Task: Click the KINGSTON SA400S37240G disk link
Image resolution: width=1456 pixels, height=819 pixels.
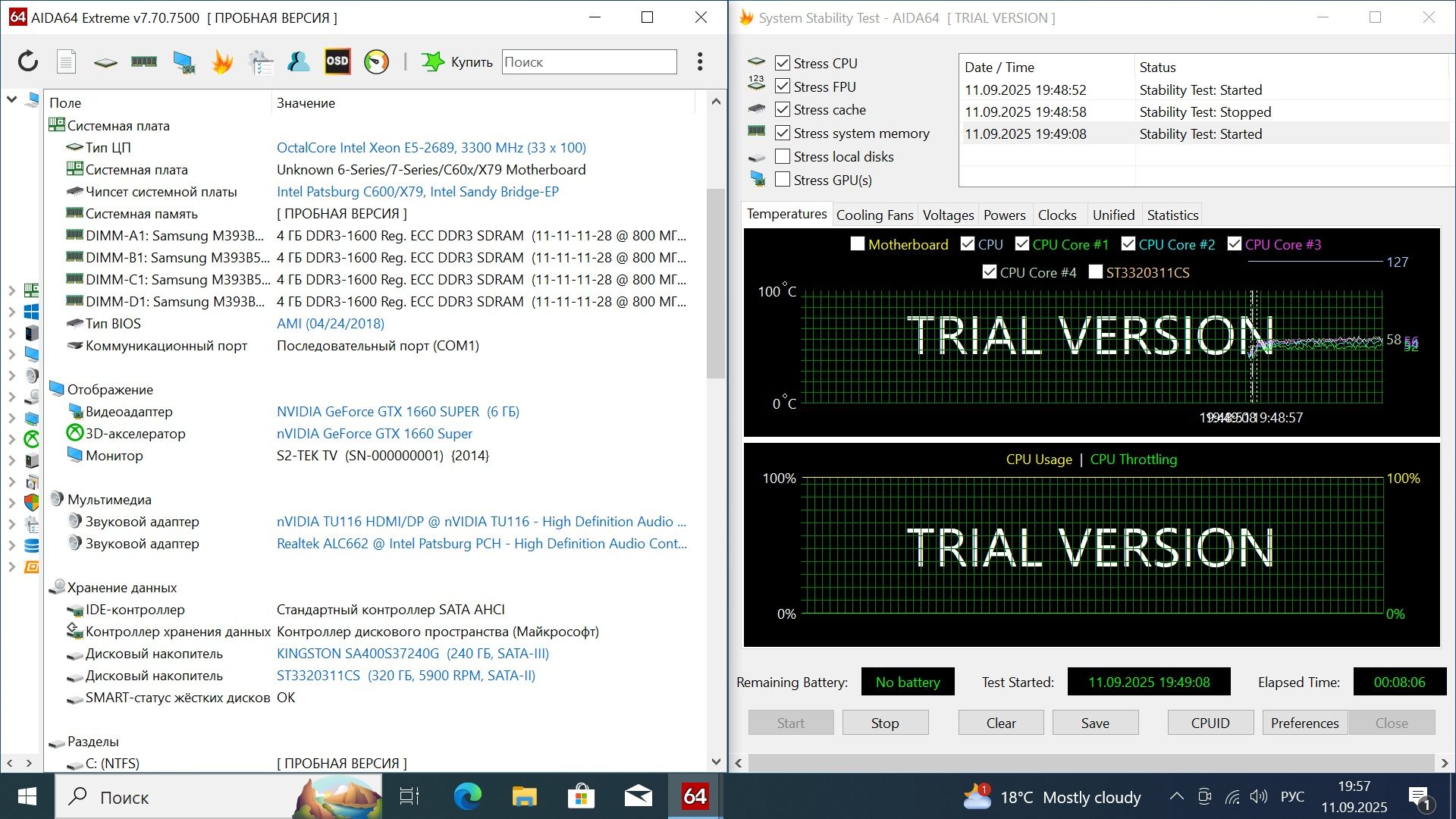Action: (x=413, y=654)
